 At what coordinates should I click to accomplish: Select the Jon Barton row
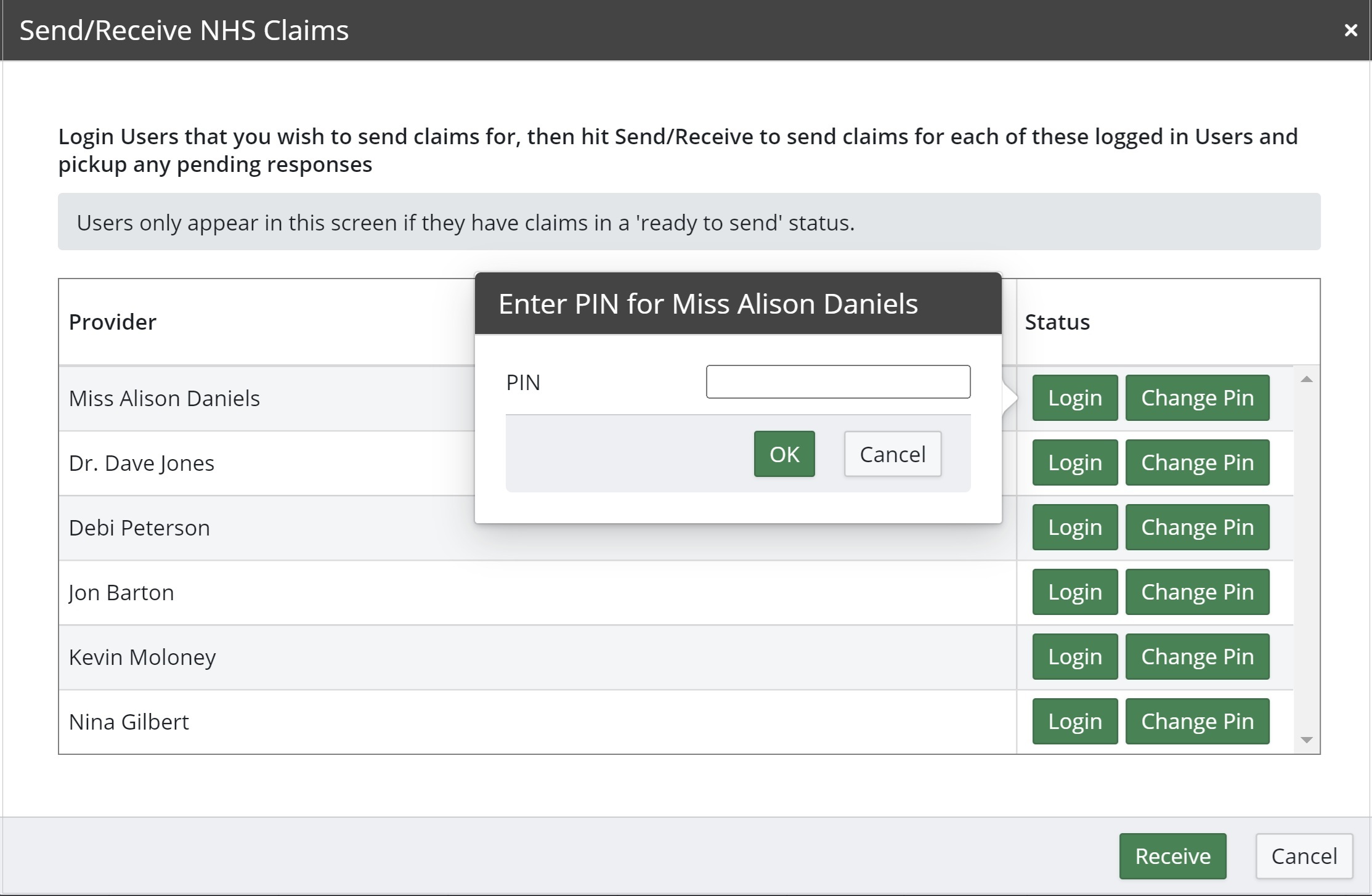(676, 593)
